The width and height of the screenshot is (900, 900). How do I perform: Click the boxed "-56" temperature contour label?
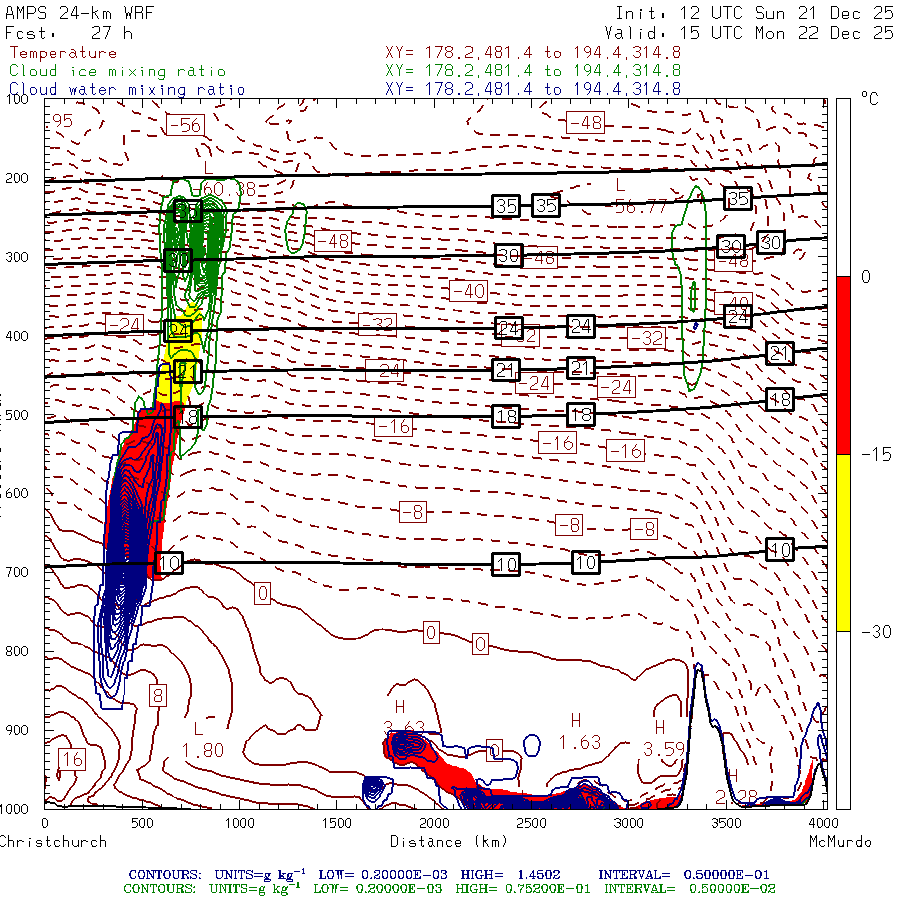185,125
